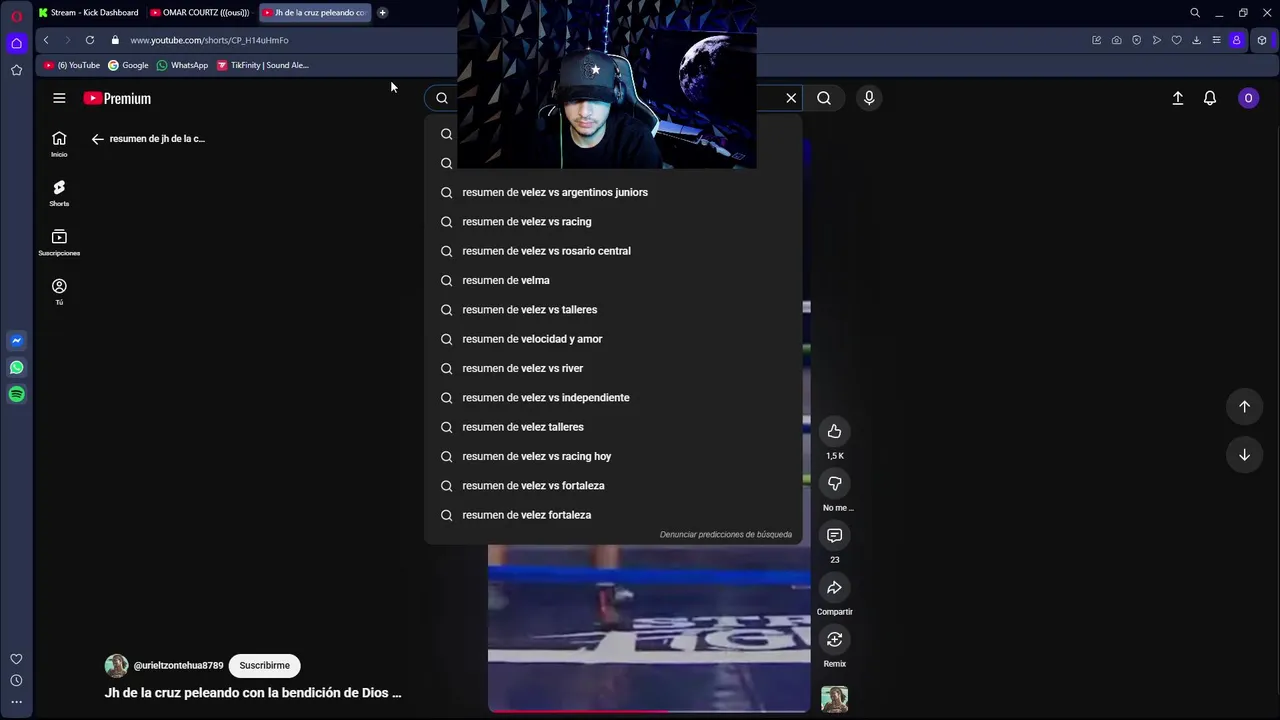Bookmark page with toolbar heart icon

tap(1177, 40)
